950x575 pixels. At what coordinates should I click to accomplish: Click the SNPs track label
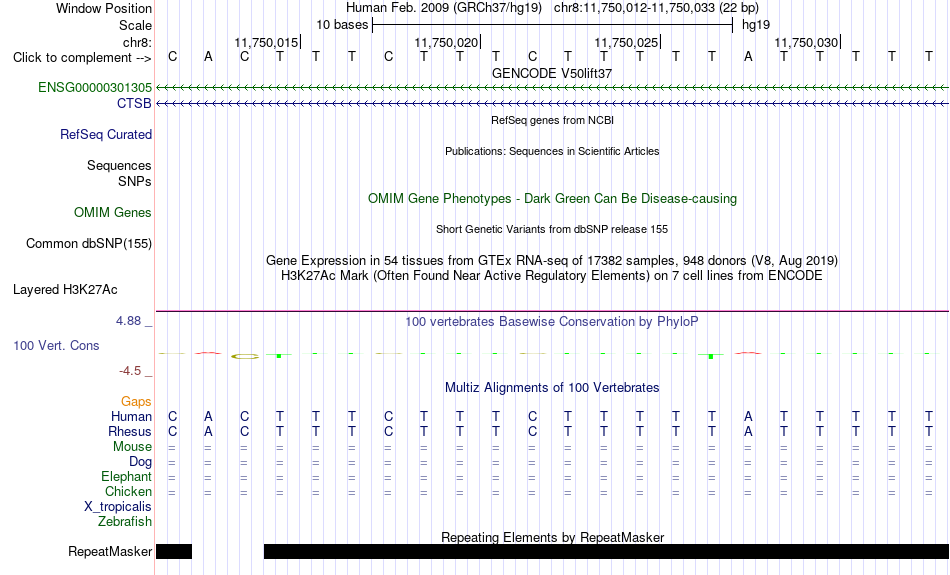tap(135, 181)
